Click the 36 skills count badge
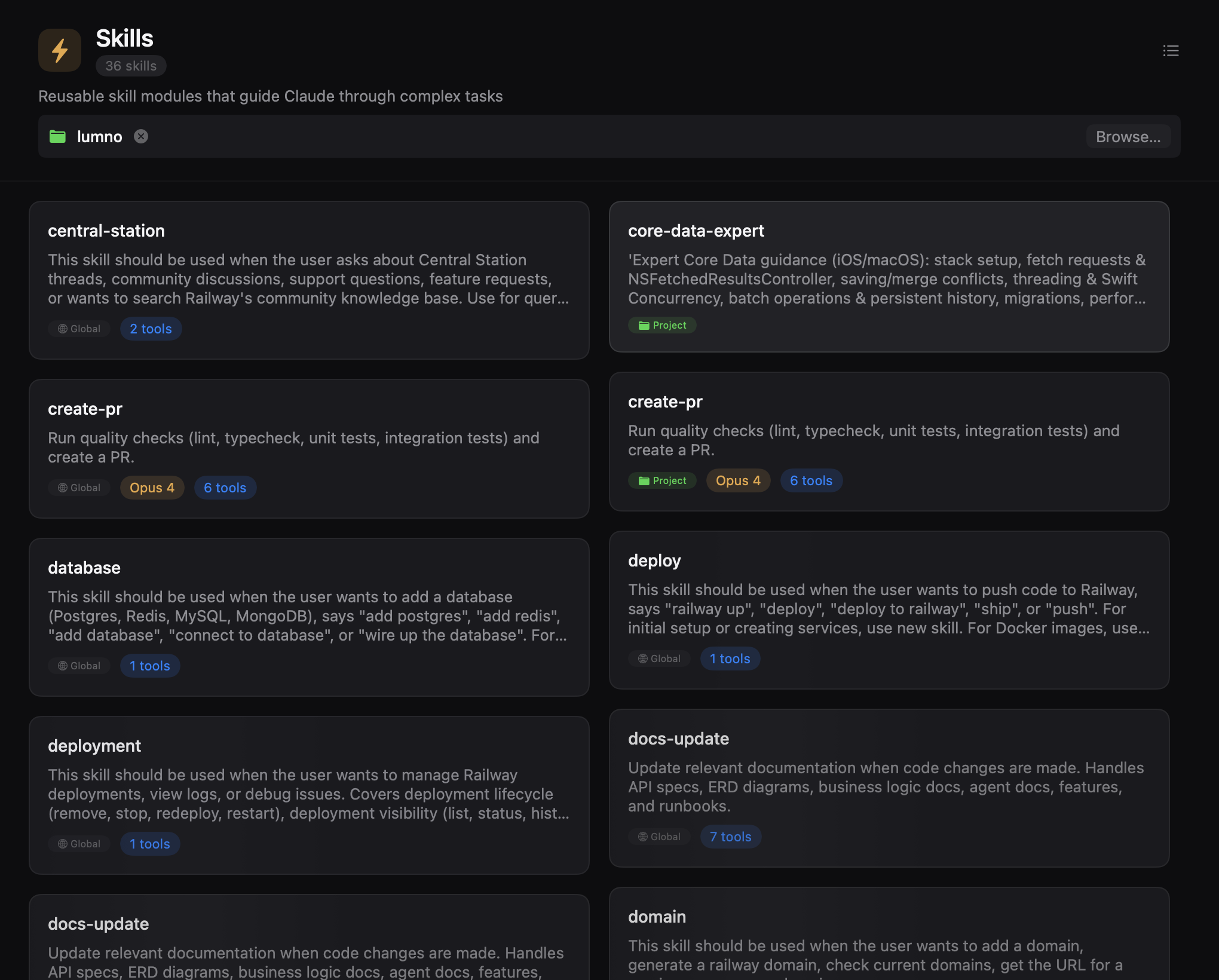 point(131,66)
